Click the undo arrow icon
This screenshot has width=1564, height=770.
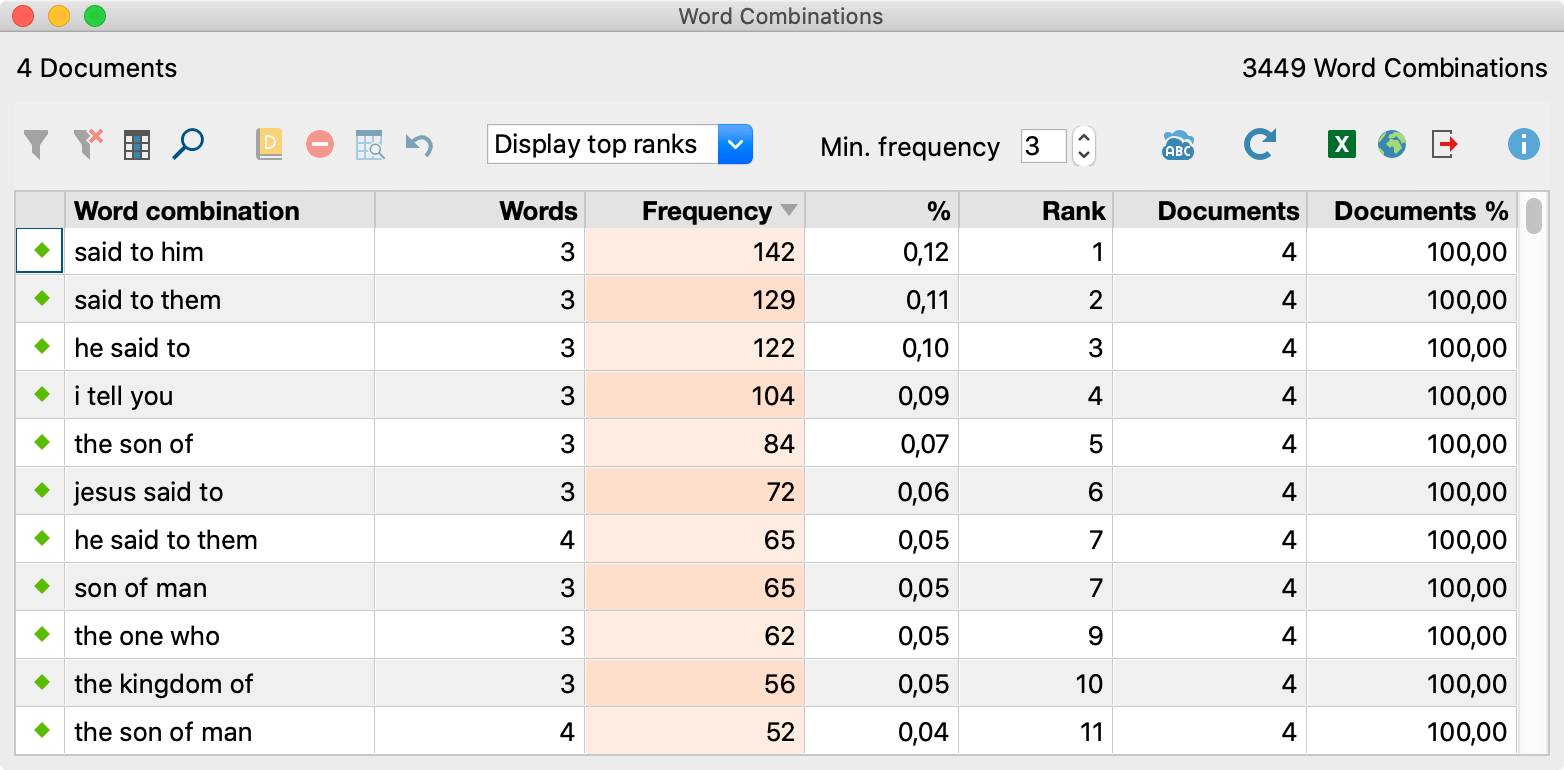point(419,145)
